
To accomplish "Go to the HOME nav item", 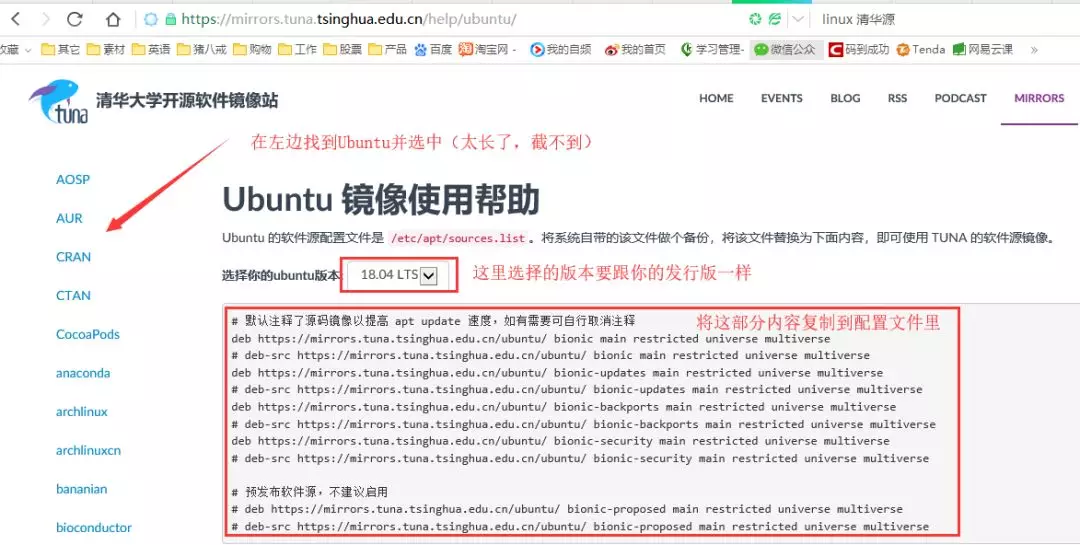I will coord(716,99).
